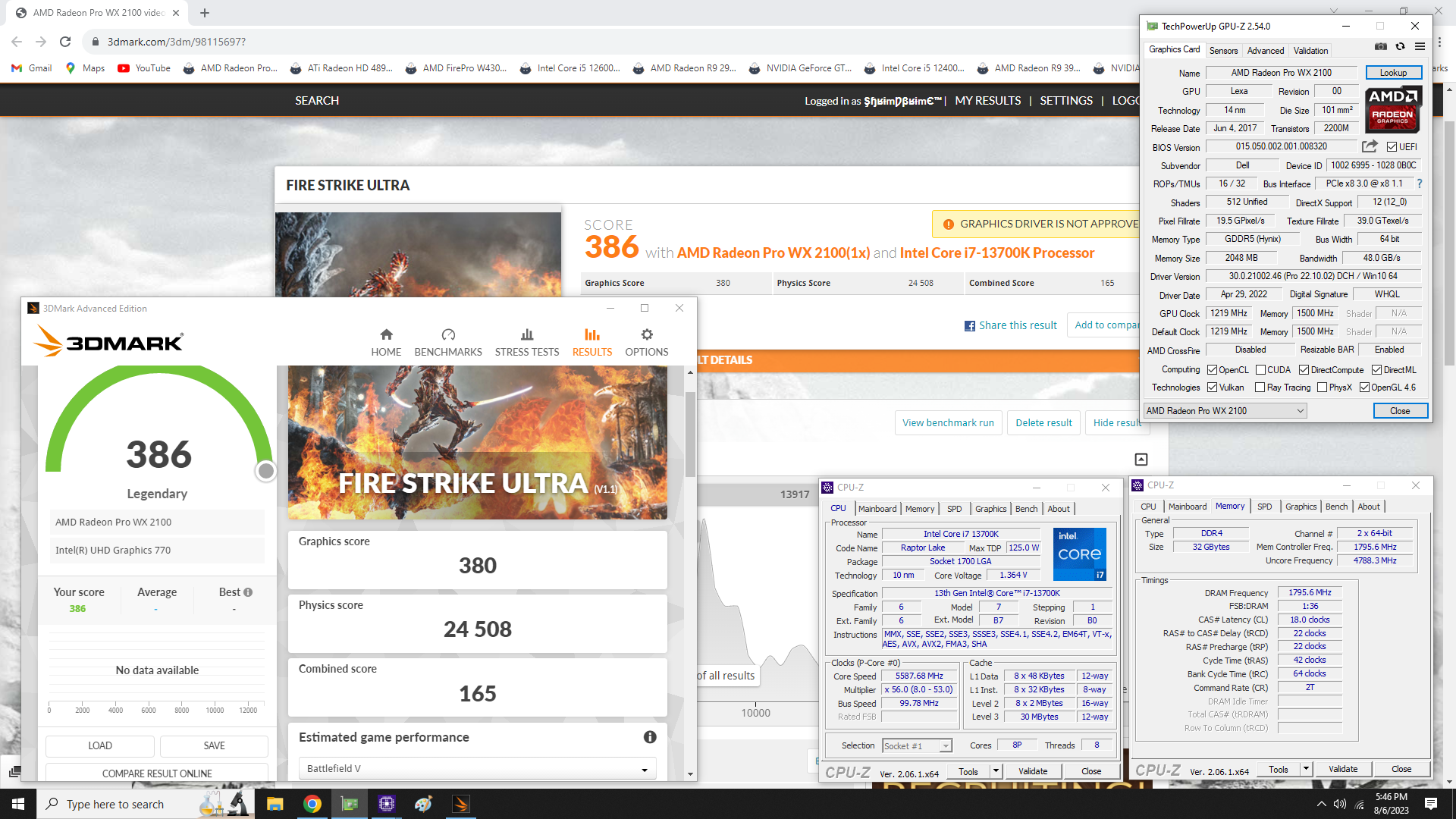Go back in the Chrome browser
The height and width of the screenshot is (819, 1456).
[x=17, y=42]
